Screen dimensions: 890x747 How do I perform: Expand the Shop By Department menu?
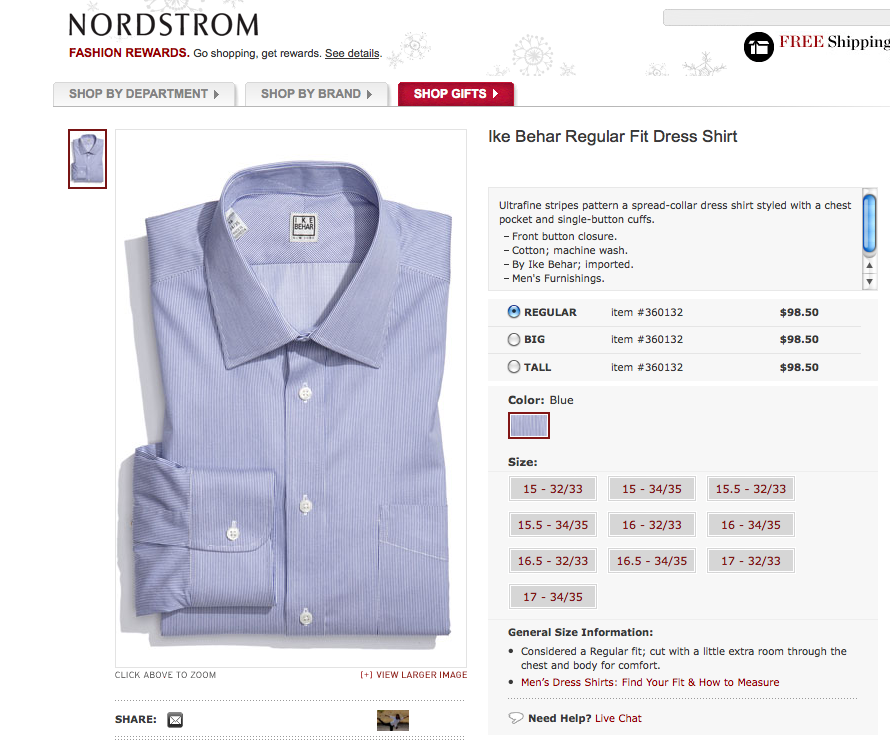[x=144, y=94]
